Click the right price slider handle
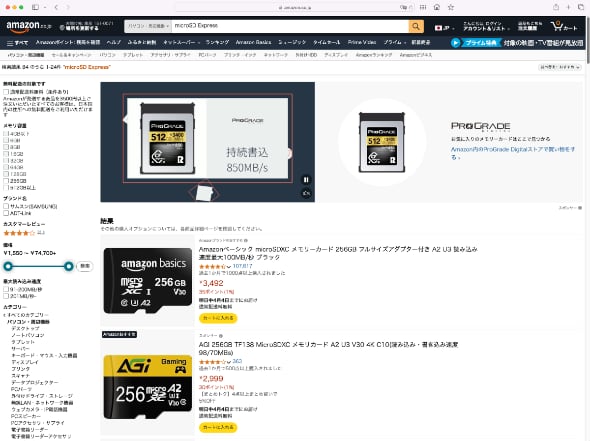590x441 pixels. coord(68,266)
